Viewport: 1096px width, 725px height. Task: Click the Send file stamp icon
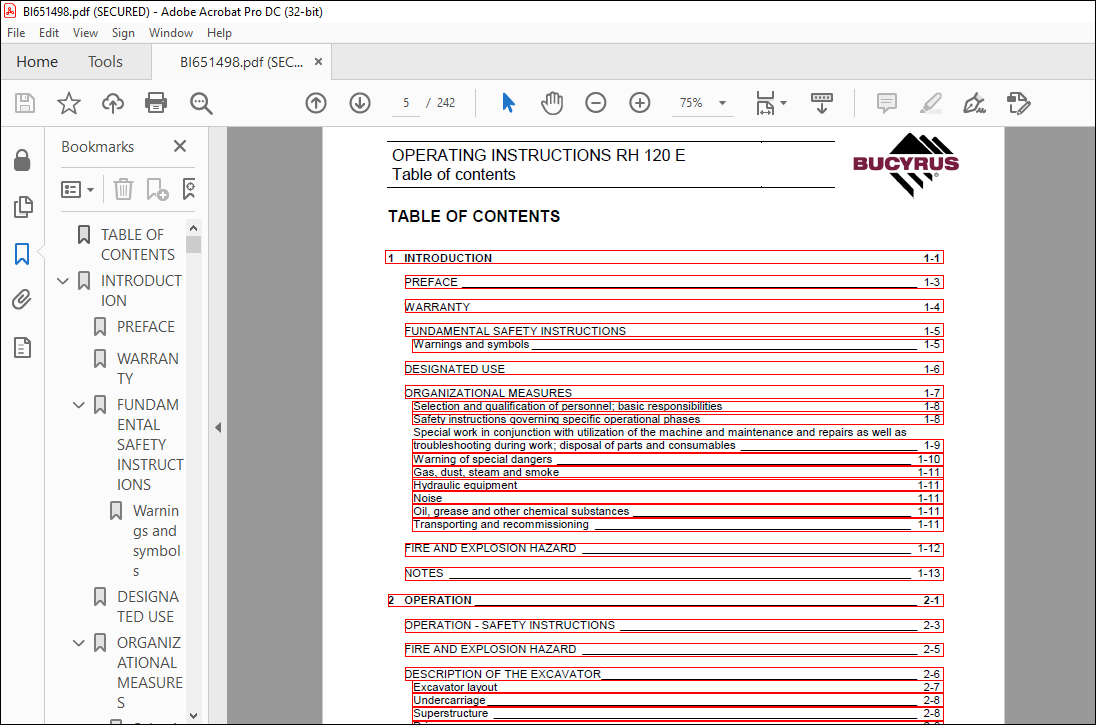[1018, 103]
